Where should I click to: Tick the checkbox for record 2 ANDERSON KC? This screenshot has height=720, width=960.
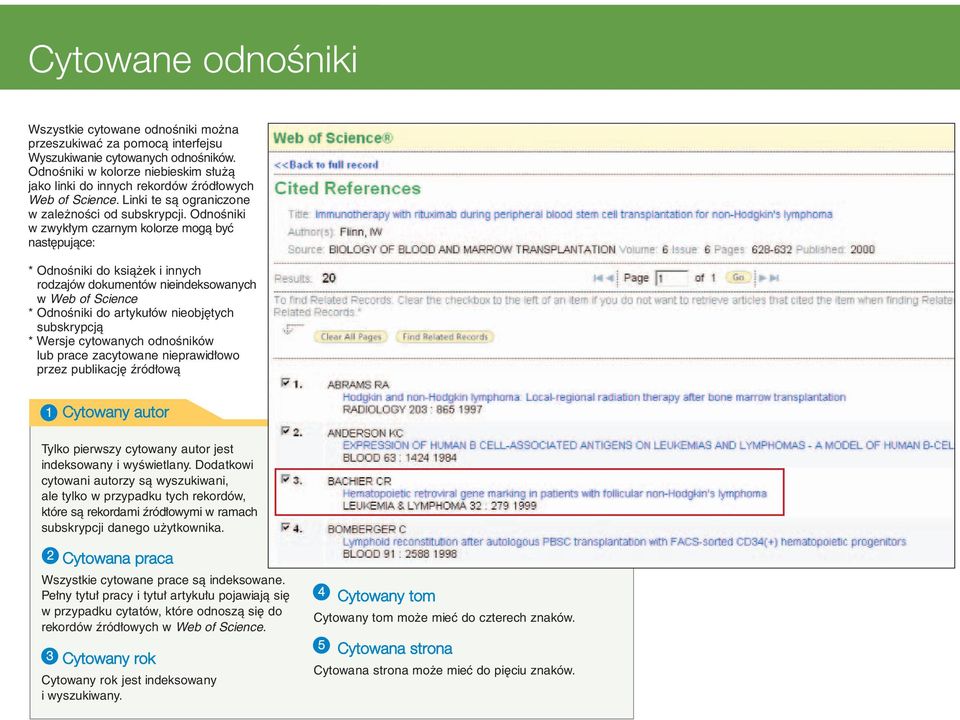pos(285,431)
